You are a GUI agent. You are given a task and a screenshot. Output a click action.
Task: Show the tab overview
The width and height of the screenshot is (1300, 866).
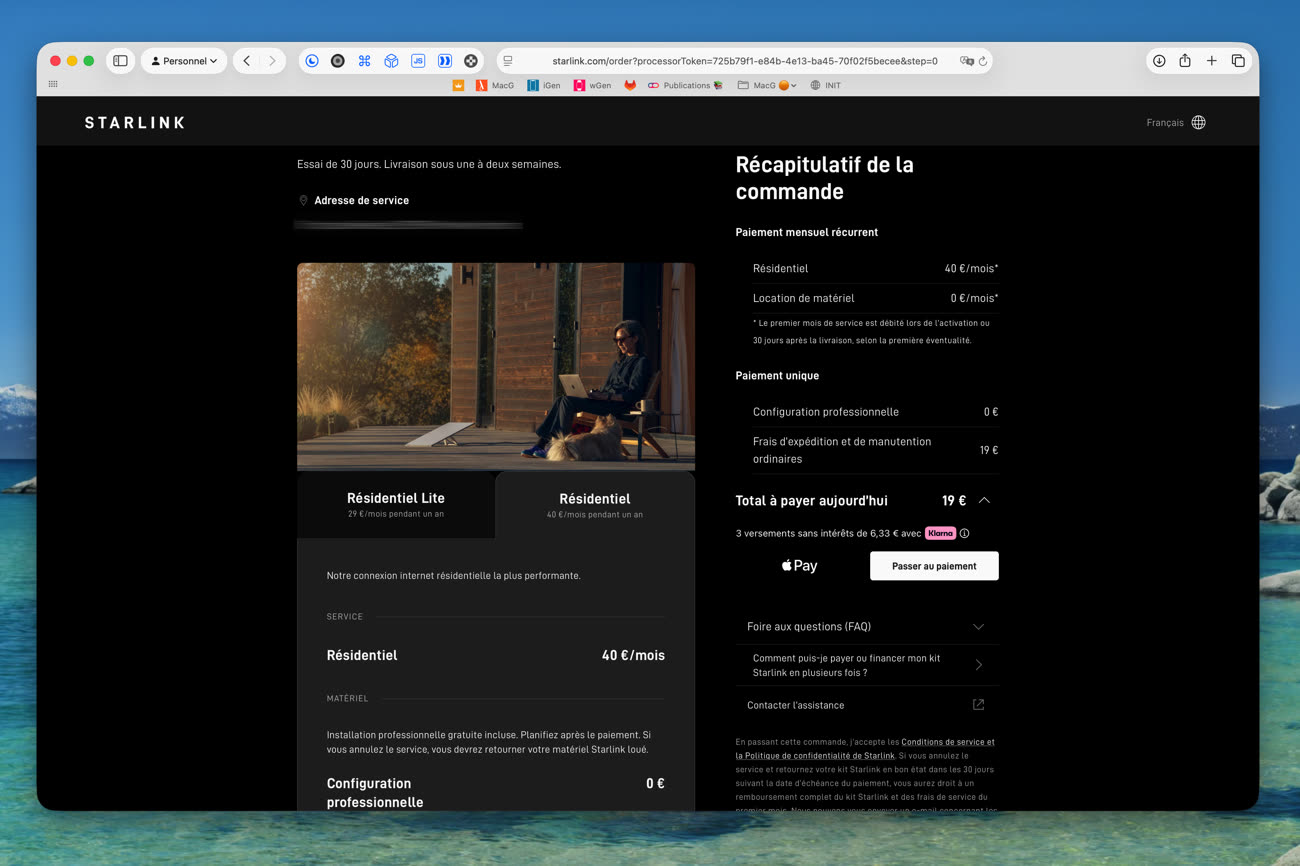pyautogui.click(x=1238, y=61)
